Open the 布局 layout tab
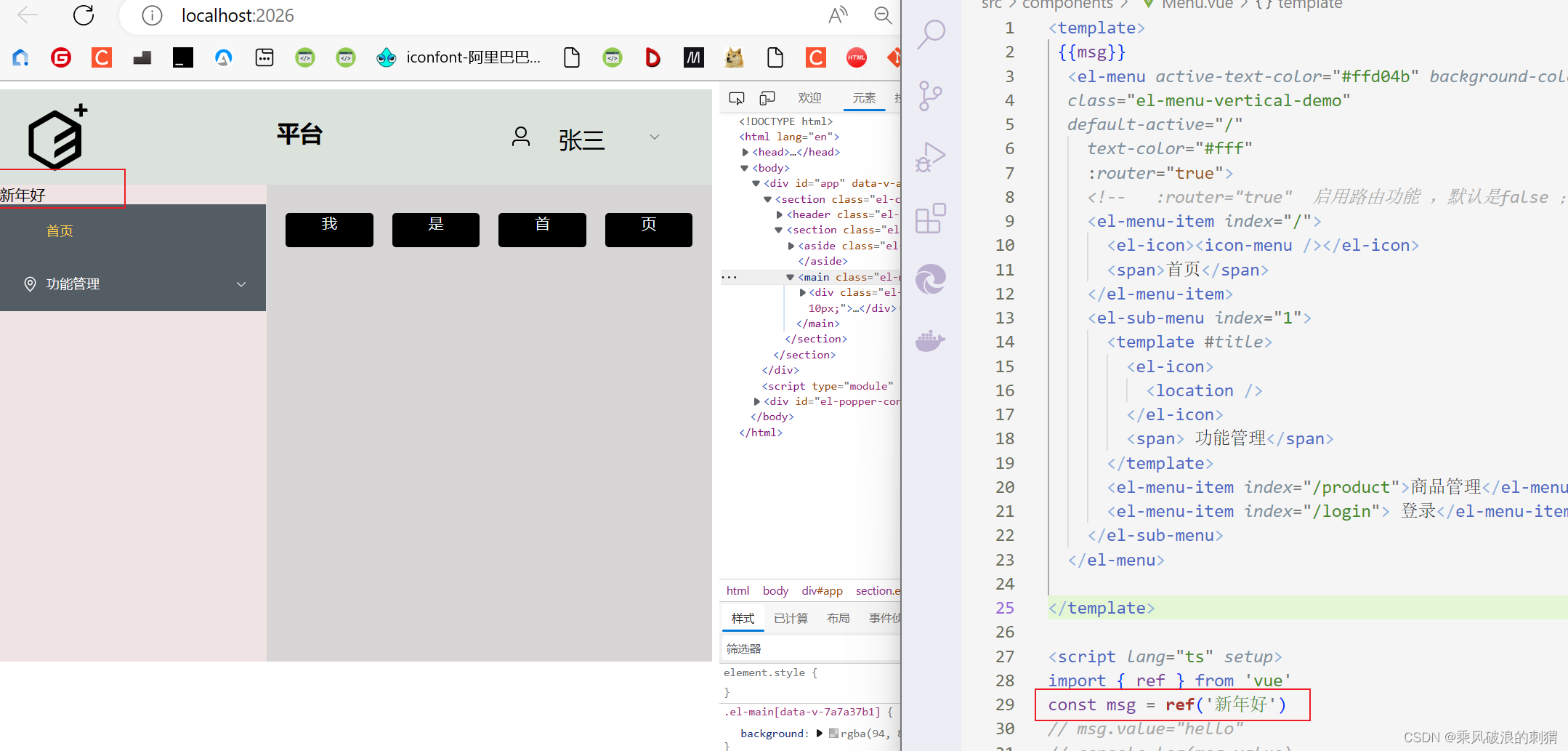1568x751 pixels. click(838, 618)
